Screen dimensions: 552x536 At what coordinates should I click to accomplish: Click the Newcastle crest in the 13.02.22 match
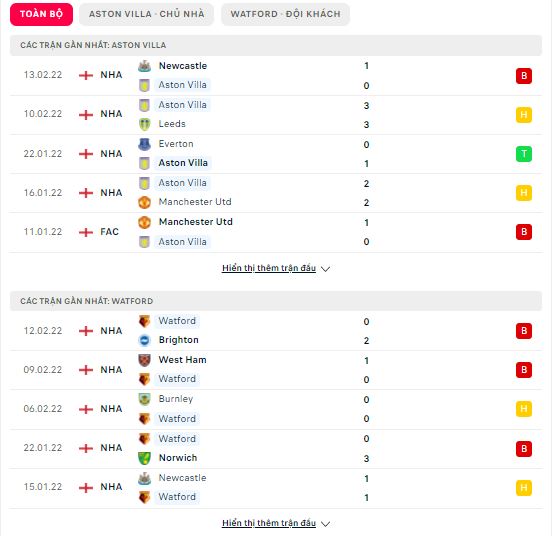(x=144, y=66)
